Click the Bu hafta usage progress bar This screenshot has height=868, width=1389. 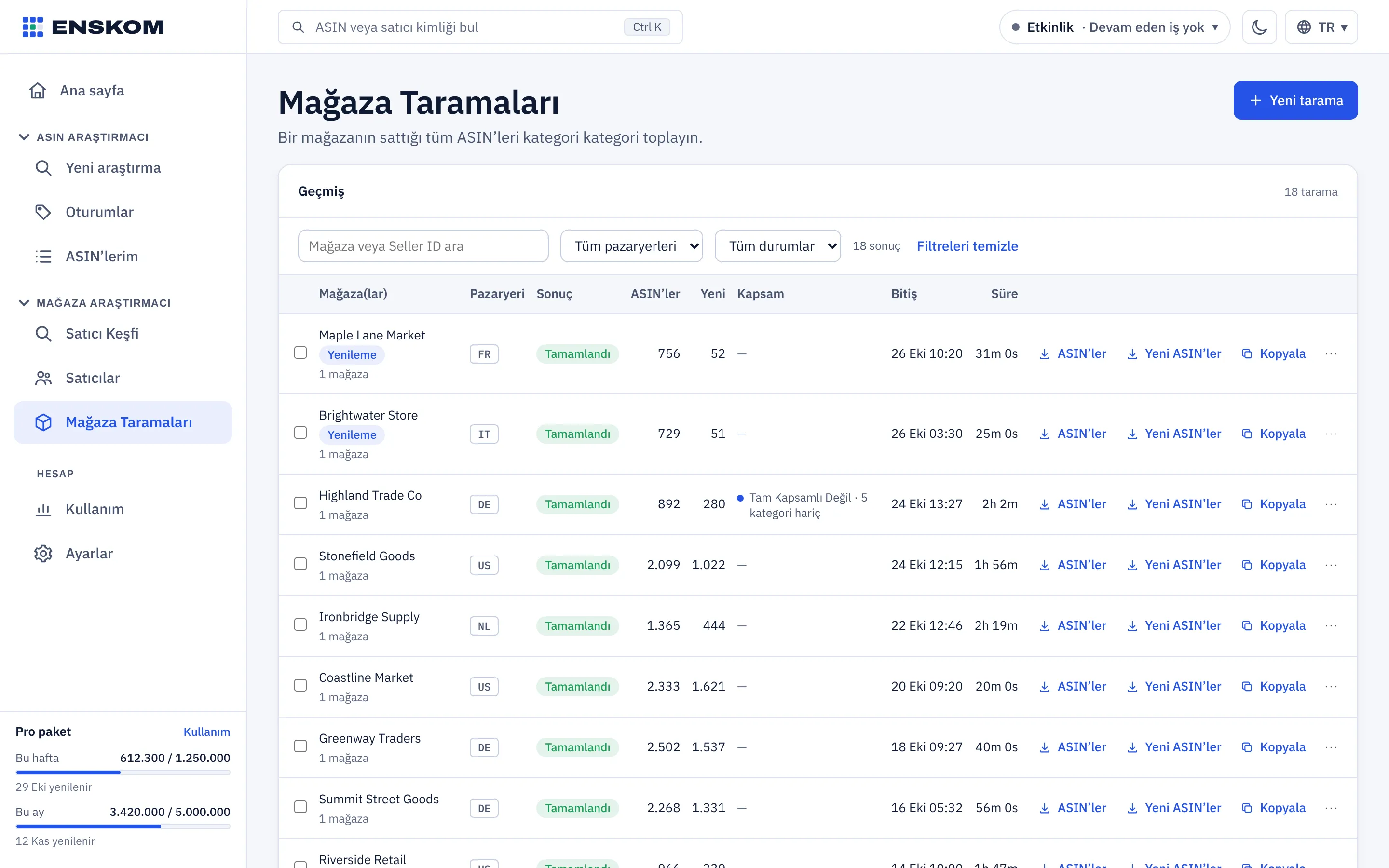123,772
